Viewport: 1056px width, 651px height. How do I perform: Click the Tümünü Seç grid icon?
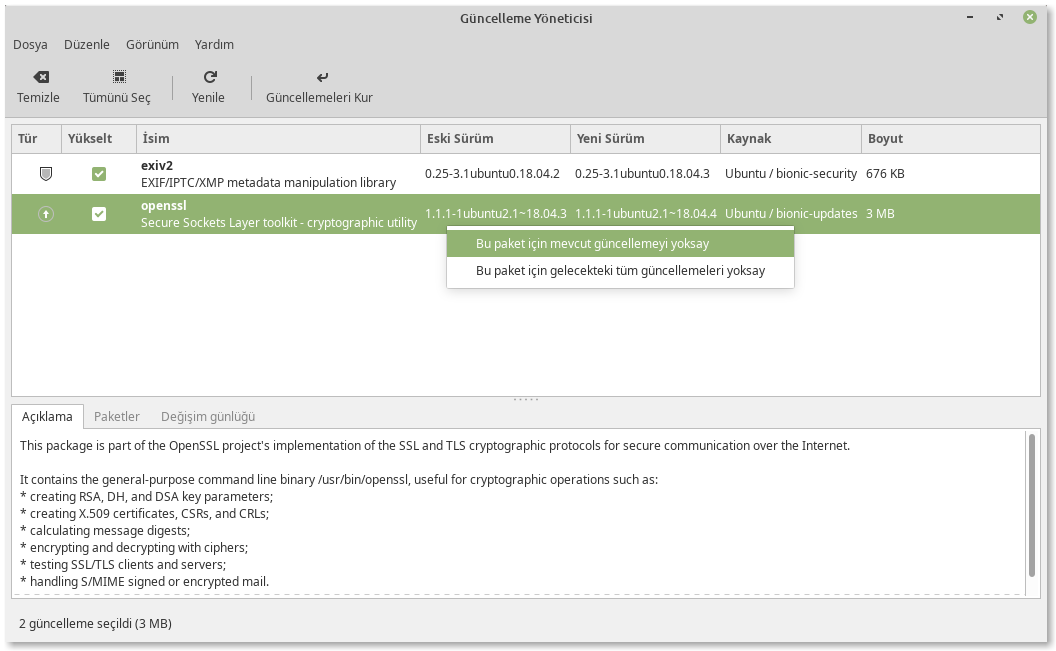click(119, 77)
